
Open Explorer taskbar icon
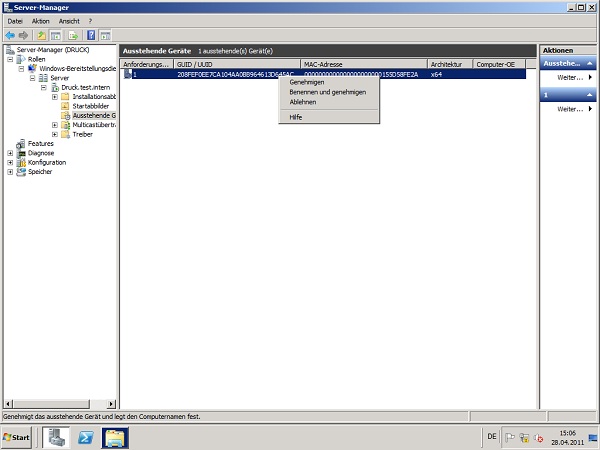[x=115, y=437]
